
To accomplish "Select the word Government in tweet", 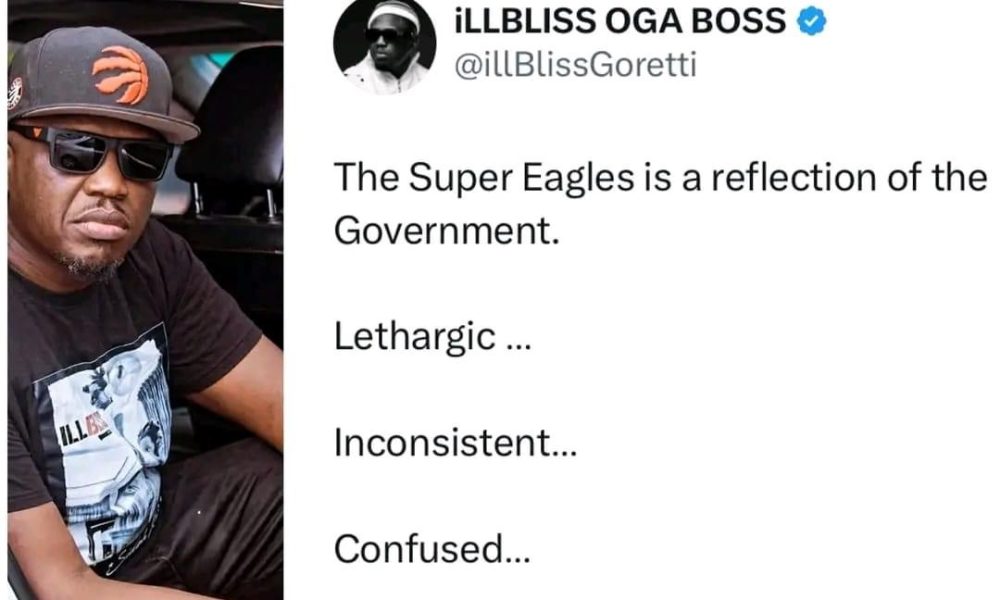I will point(446,231).
